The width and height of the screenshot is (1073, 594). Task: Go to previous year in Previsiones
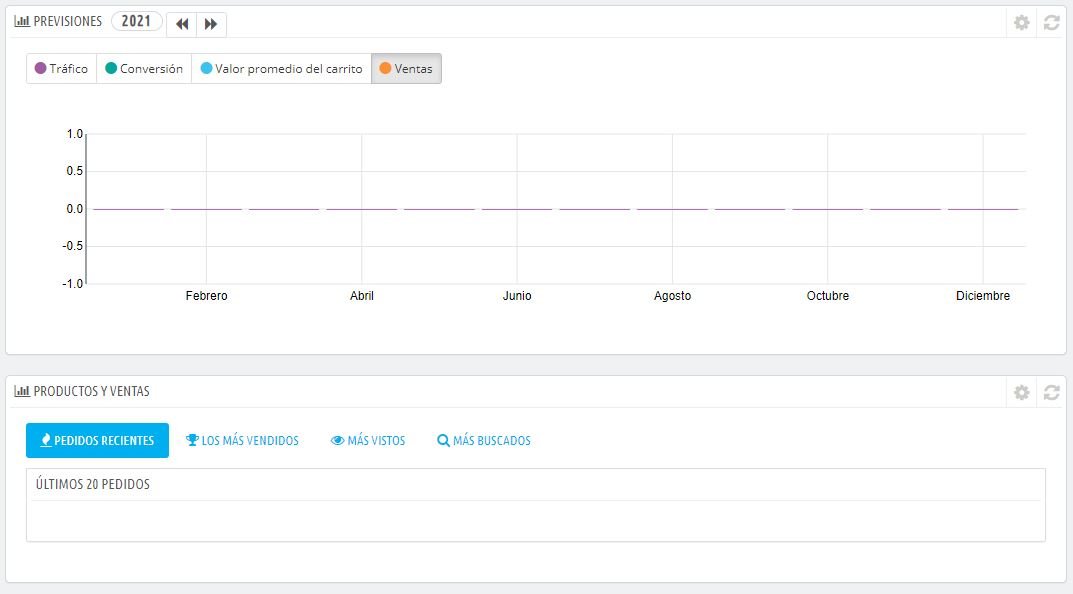pyautogui.click(x=182, y=24)
